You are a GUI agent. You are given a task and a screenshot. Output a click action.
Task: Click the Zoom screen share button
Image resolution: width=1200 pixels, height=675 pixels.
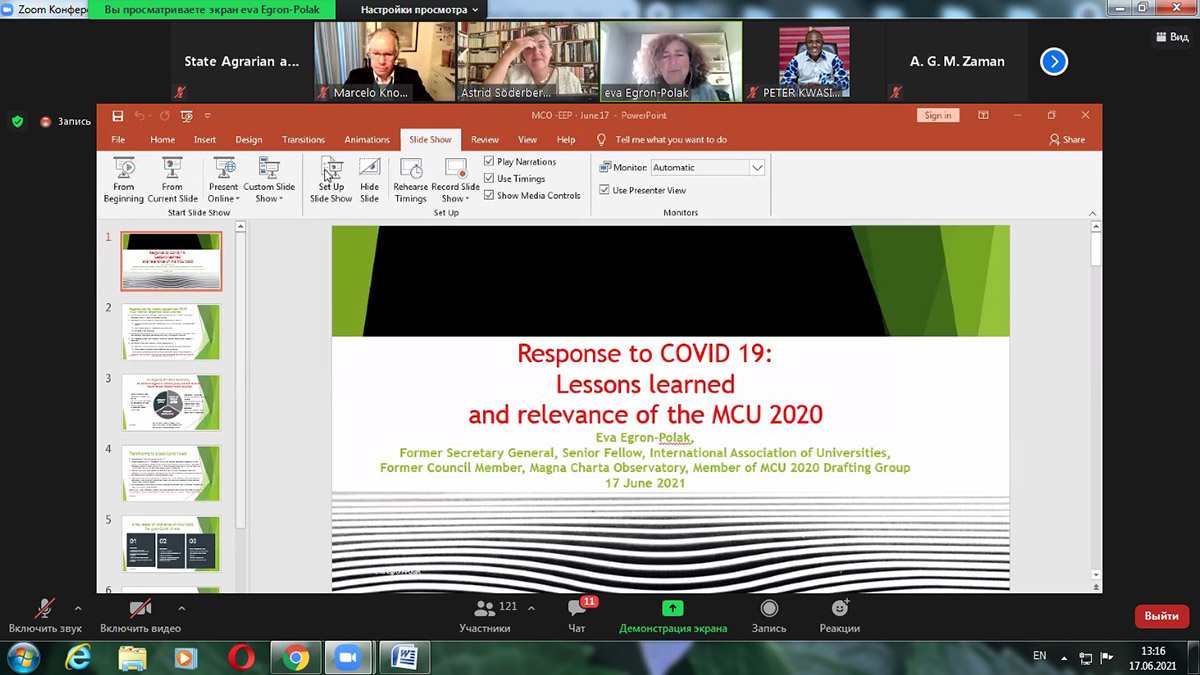coord(672,614)
